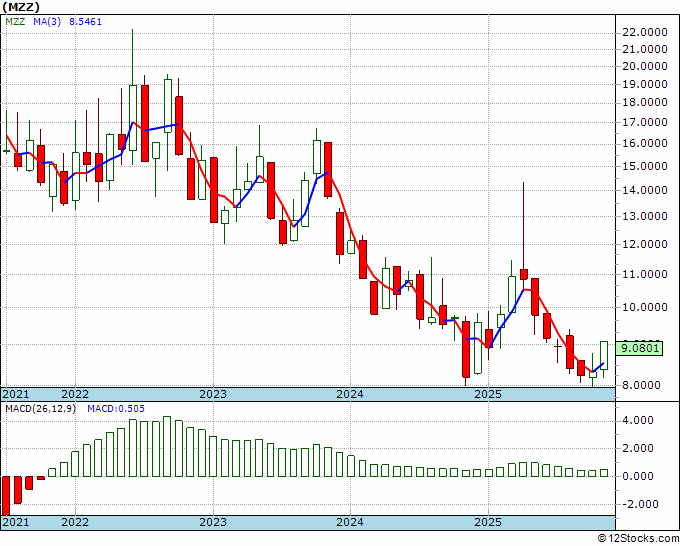Click the green MZZ legend label
Image resolution: width=680 pixels, height=546 pixels.
point(15,21)
